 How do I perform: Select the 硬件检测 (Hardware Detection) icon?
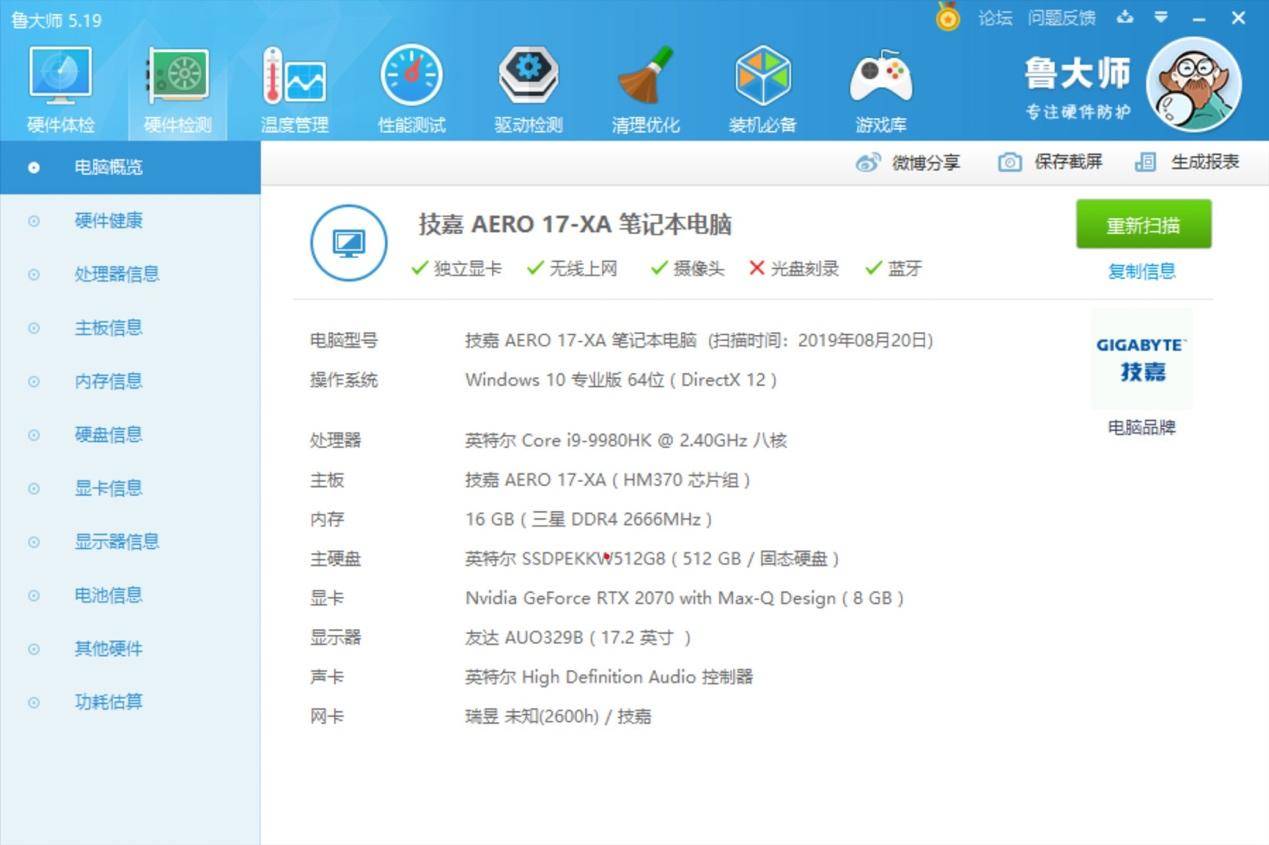[176, 85]
